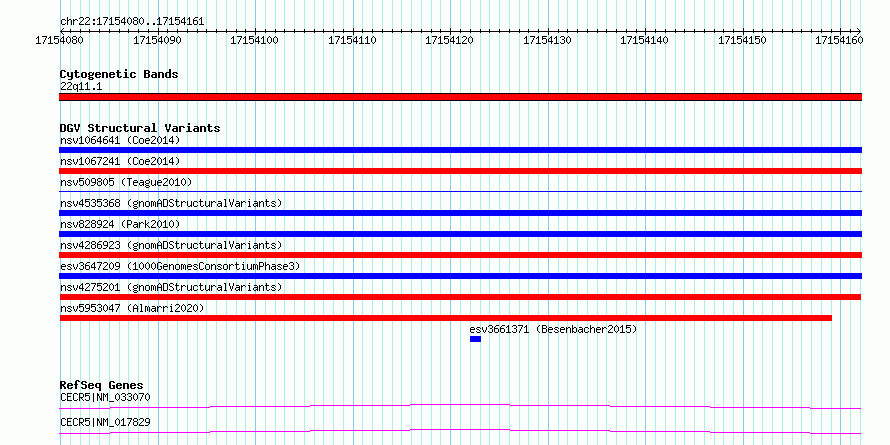The width and height of the screenshot is (890, 445).
Task: Click the thin blue line for nsv509805
Action: point(460,192)
